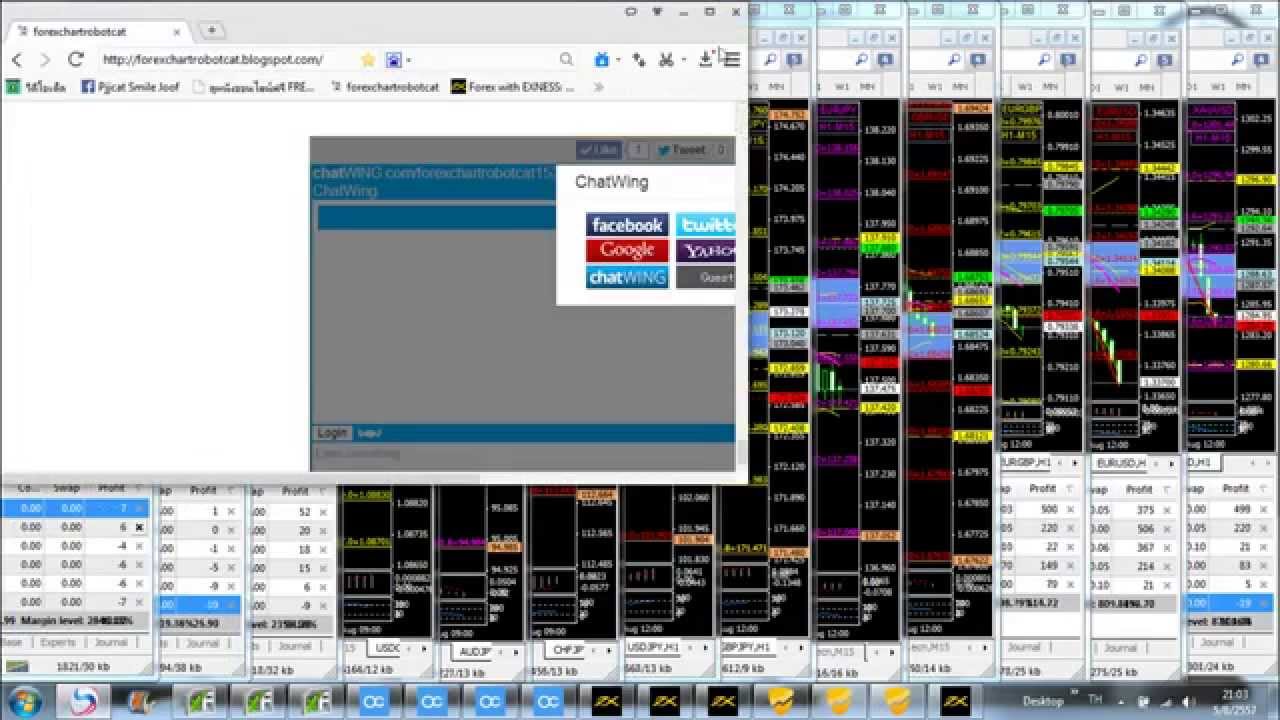
Task: Close the order showing profit 500
Action: (x=1070, y=509)
